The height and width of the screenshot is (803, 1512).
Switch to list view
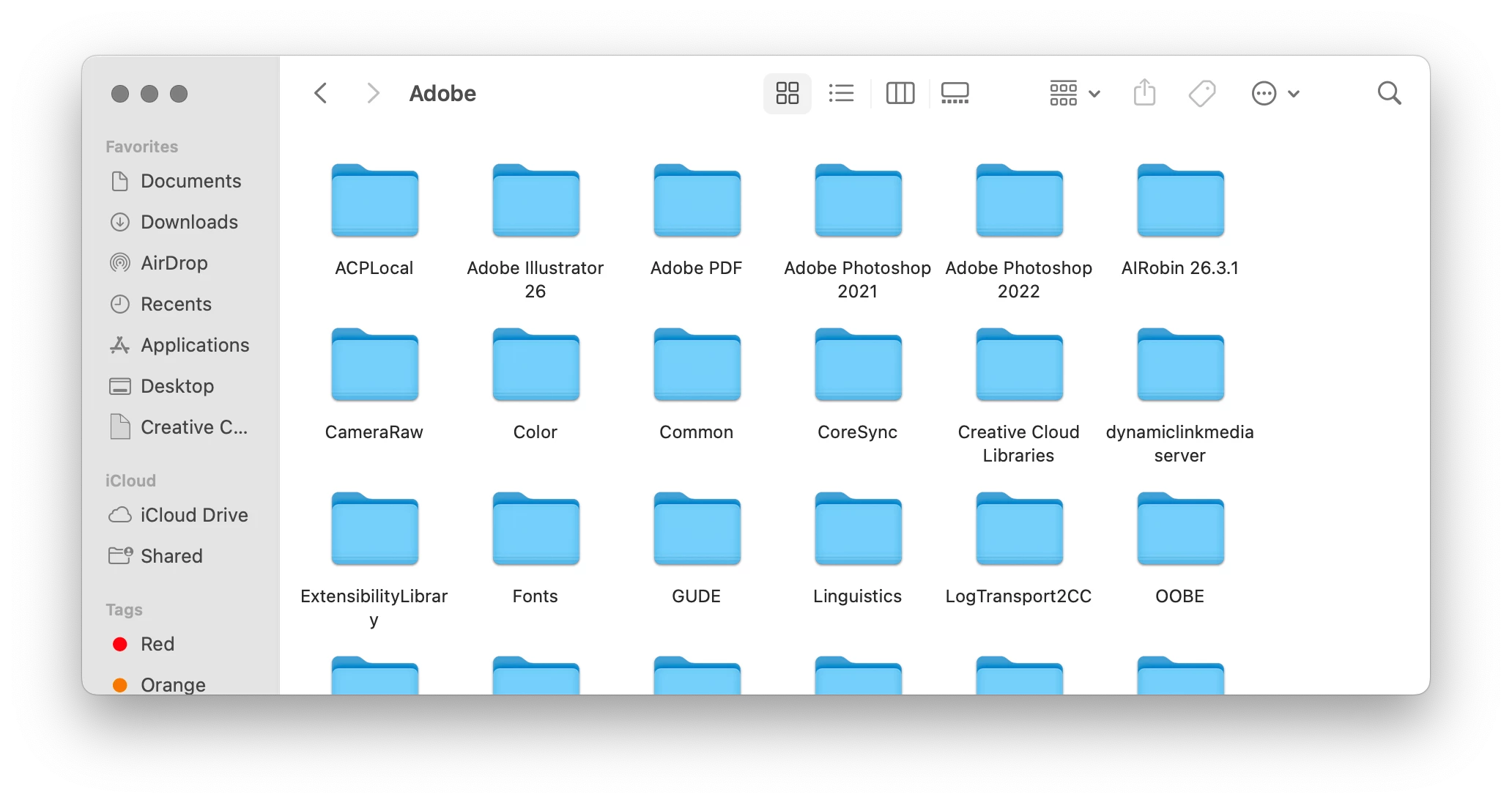[x=841, y=93]
